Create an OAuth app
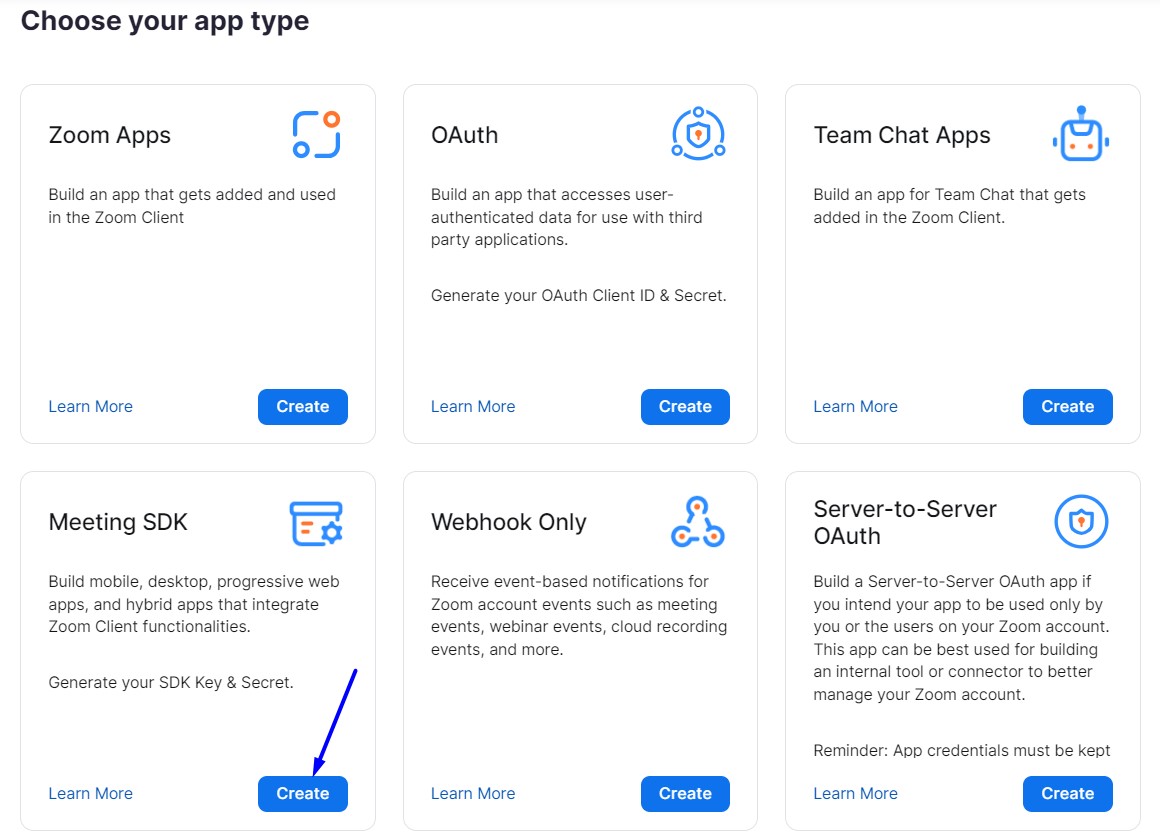 685,407
